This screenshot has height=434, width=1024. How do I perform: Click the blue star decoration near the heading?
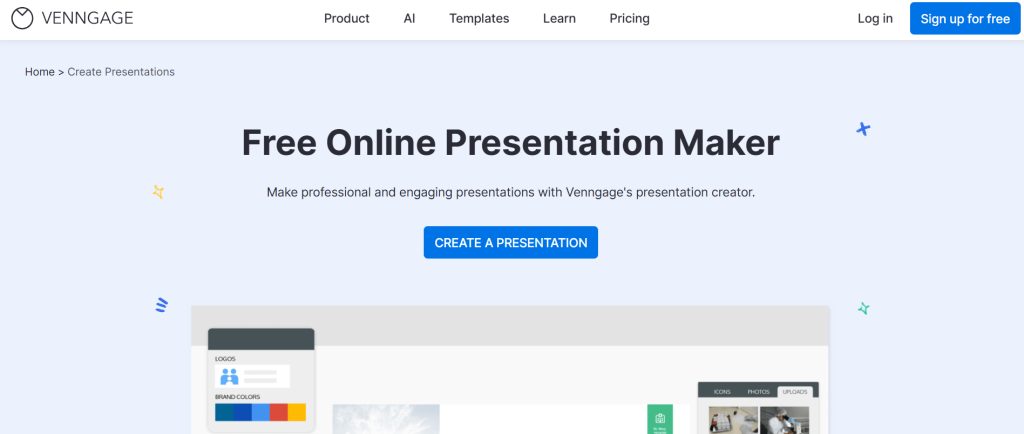(x=863, y=129)
